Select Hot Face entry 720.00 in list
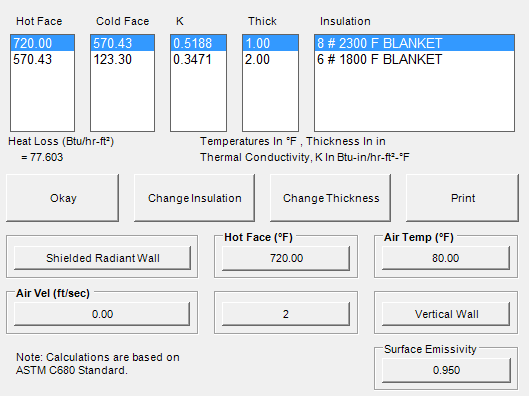 (43, 43)
